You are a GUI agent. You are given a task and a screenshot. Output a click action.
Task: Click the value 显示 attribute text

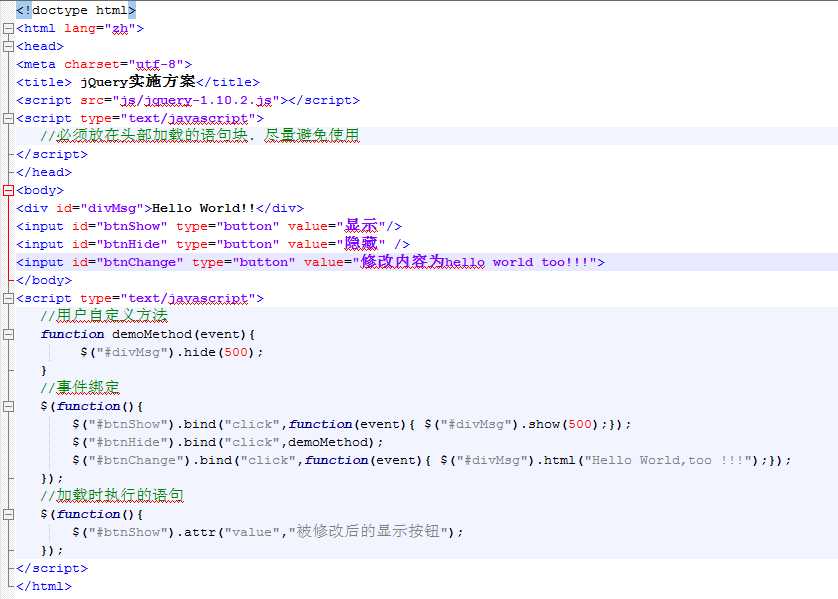coord(362,225)
